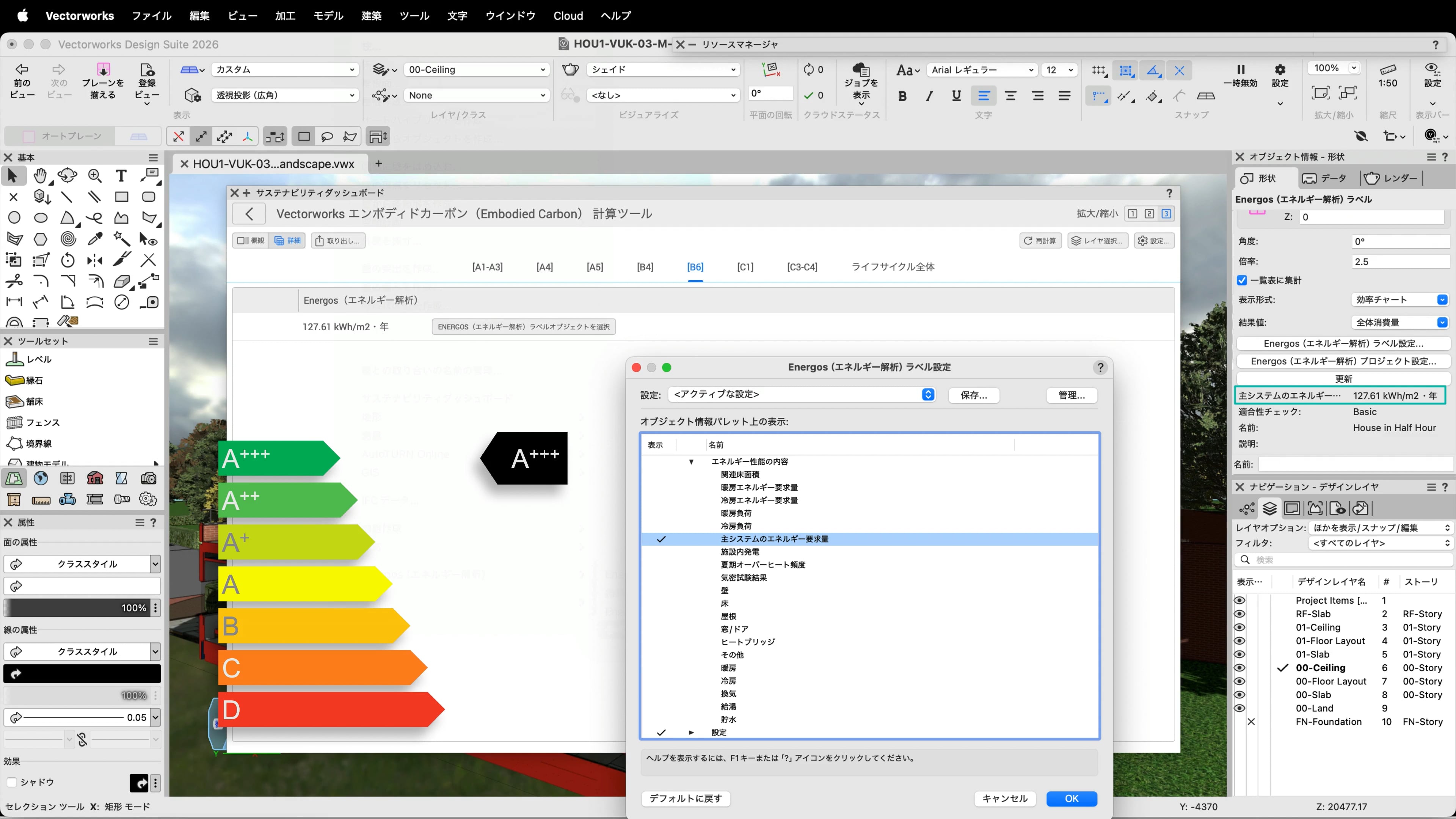Toggle 一覧表に集計 checkbox
1456x819 pixels.
pyautogui.click(x=1242, y=280)
